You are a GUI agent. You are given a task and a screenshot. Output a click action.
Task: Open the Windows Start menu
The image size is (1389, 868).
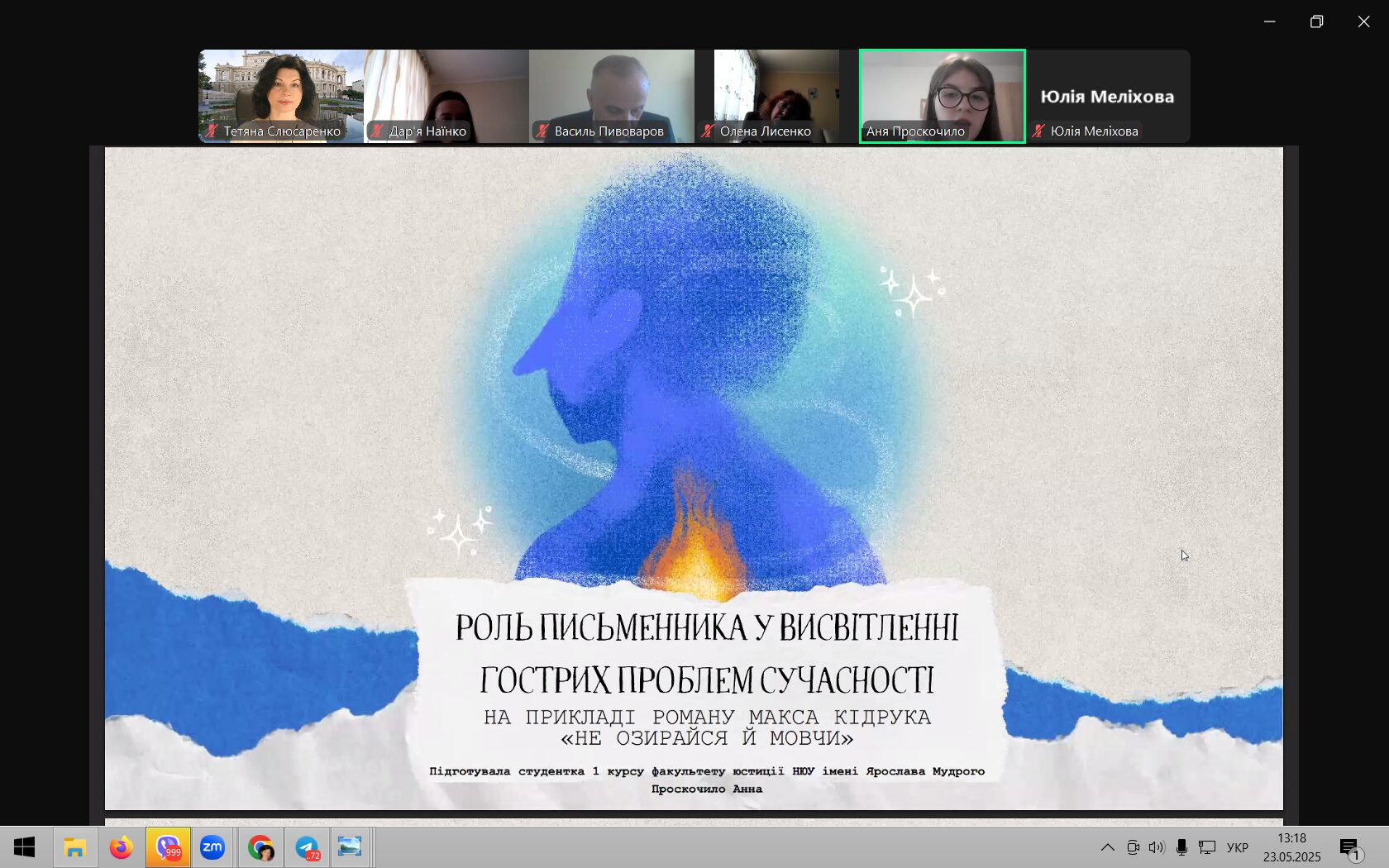24,847
